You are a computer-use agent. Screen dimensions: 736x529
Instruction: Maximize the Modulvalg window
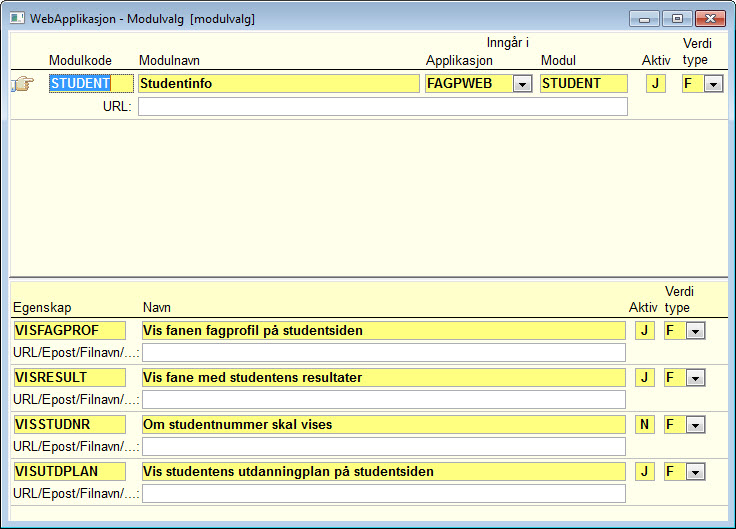pos(677,19)
